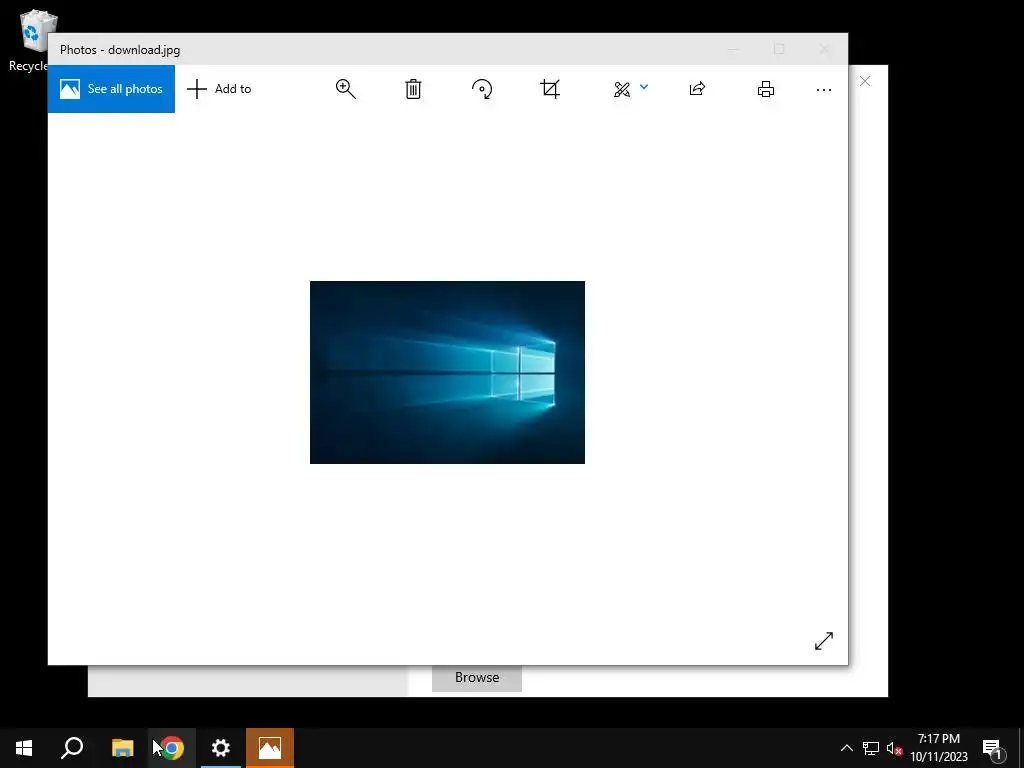Close the Photos window
This screenshot has height=768, width=1024.
824,50
